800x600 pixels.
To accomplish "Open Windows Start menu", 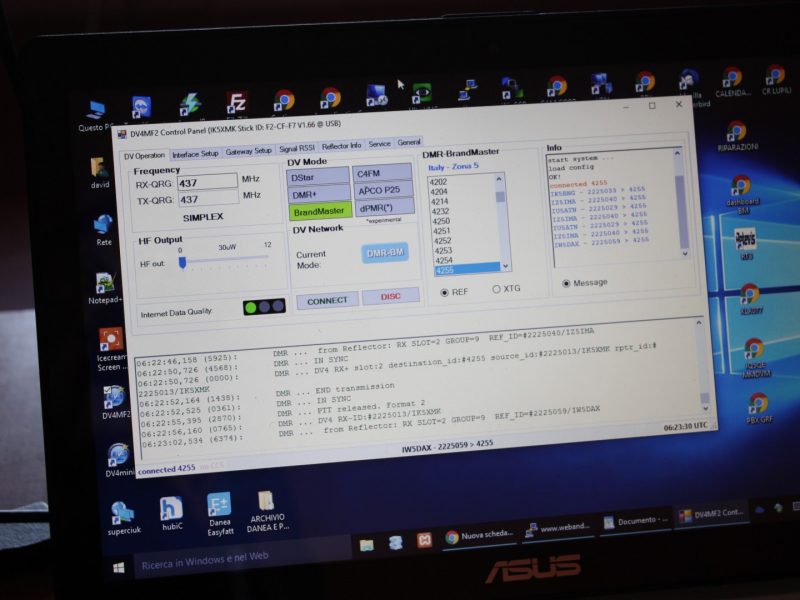I will click(118, 568).
